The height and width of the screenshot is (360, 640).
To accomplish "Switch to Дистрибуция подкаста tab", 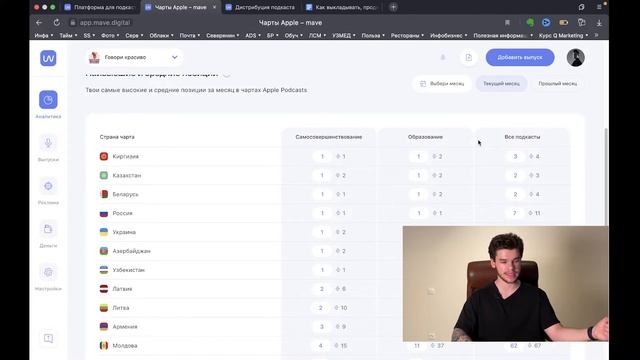I will [x=261, y=7].
